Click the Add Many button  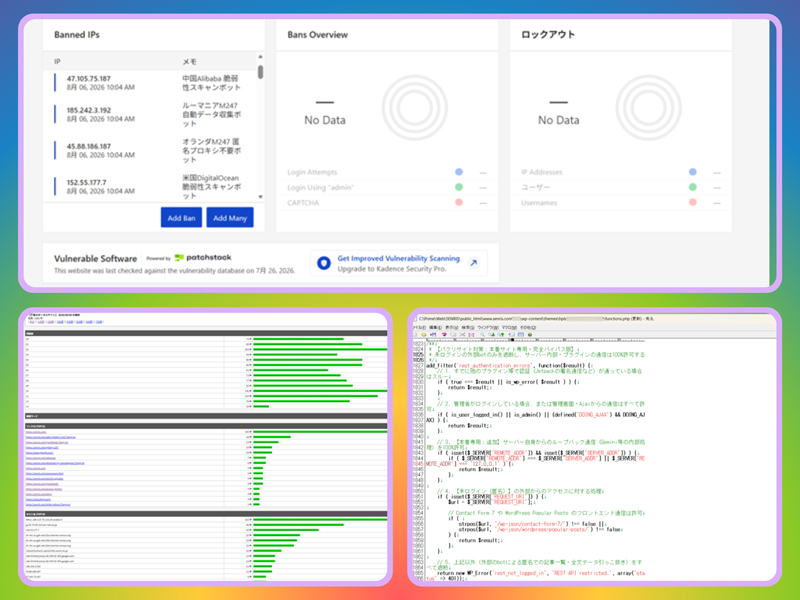coord(230,217)
